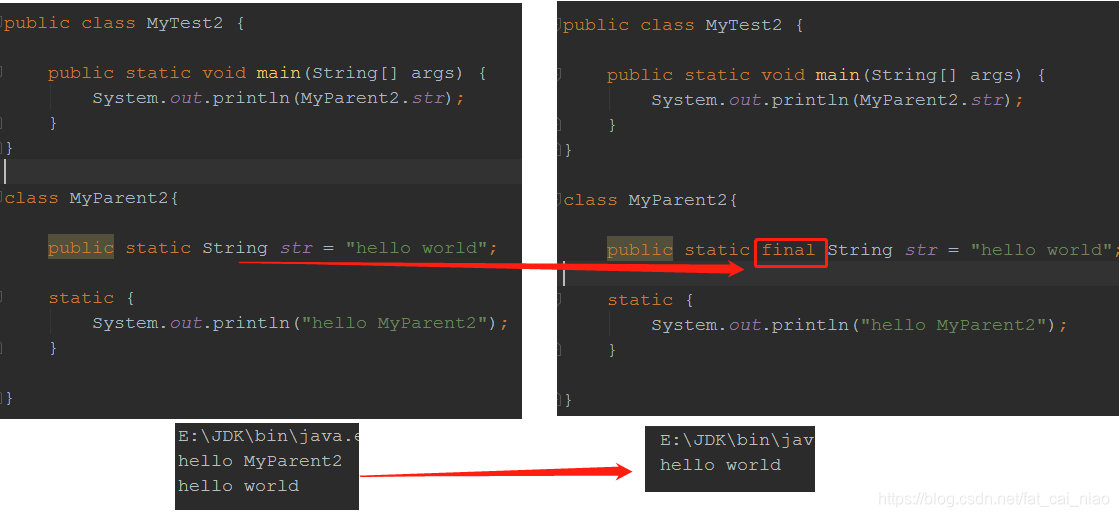Collapse main method fold marker in right editor

coord(560,74)
